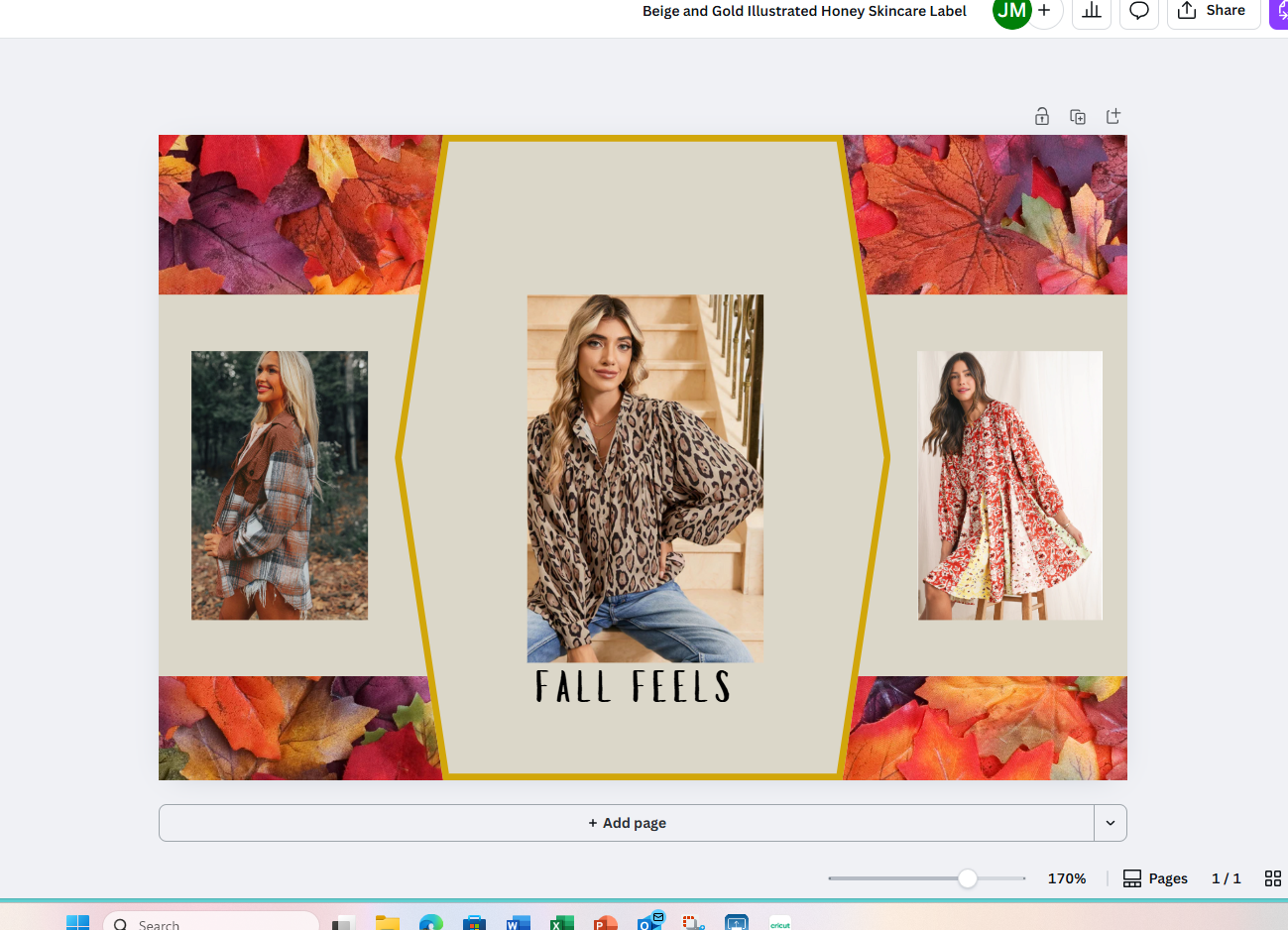Add a collaborator with the plus icon

point(1044,11)
